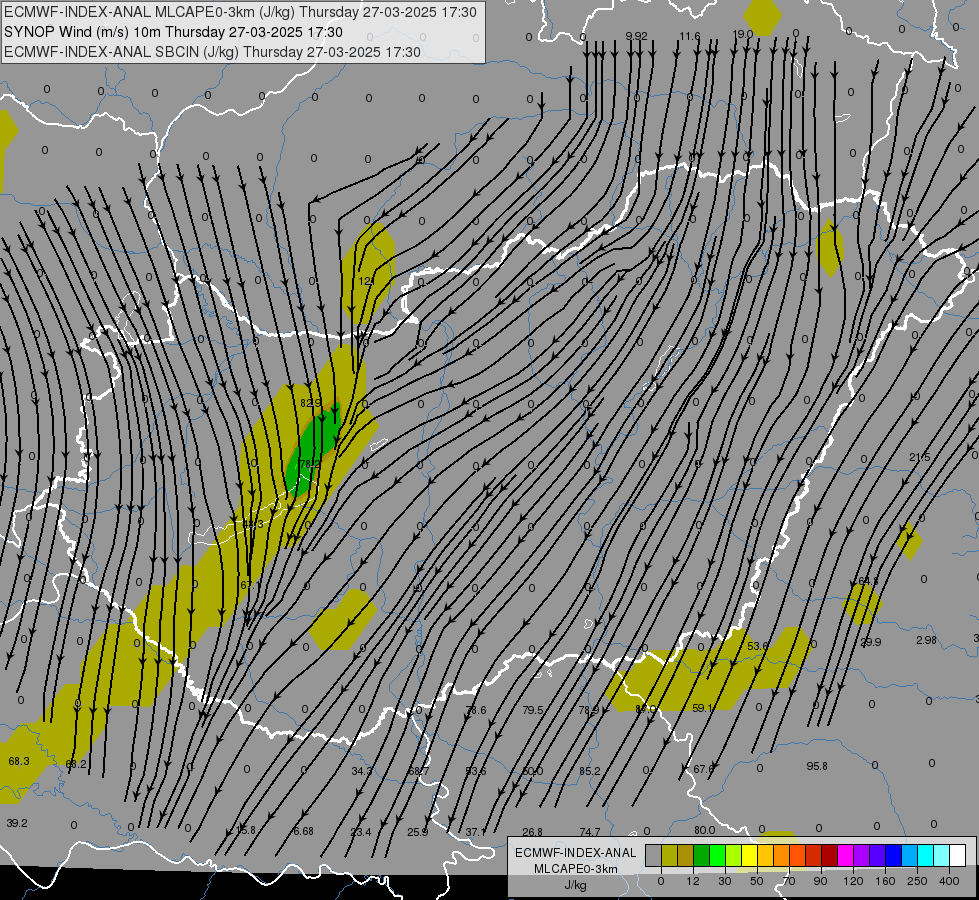979x900 pixels.
Task: Pick the dark red legend swatch
Action: point(829,855)
